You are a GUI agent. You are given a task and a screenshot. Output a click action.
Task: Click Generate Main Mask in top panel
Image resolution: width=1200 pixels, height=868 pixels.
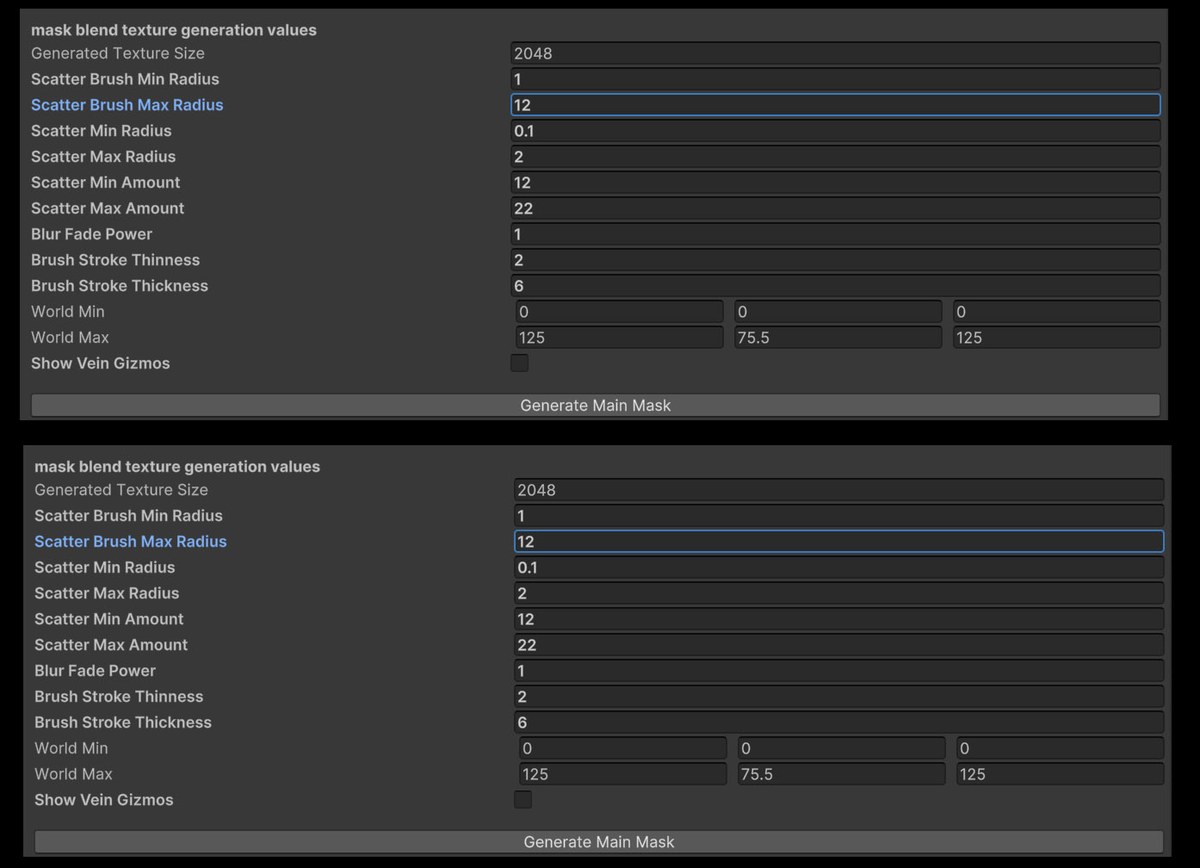(x=596, y=405)
